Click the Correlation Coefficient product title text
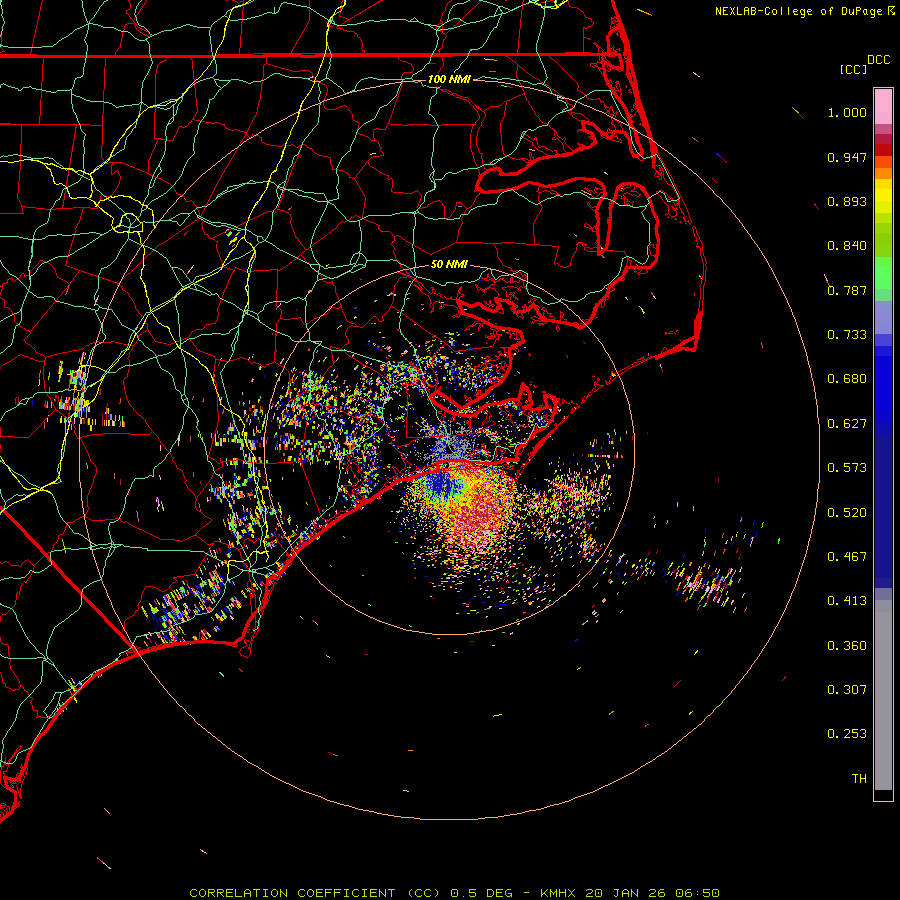 click(x=315, y=893)
